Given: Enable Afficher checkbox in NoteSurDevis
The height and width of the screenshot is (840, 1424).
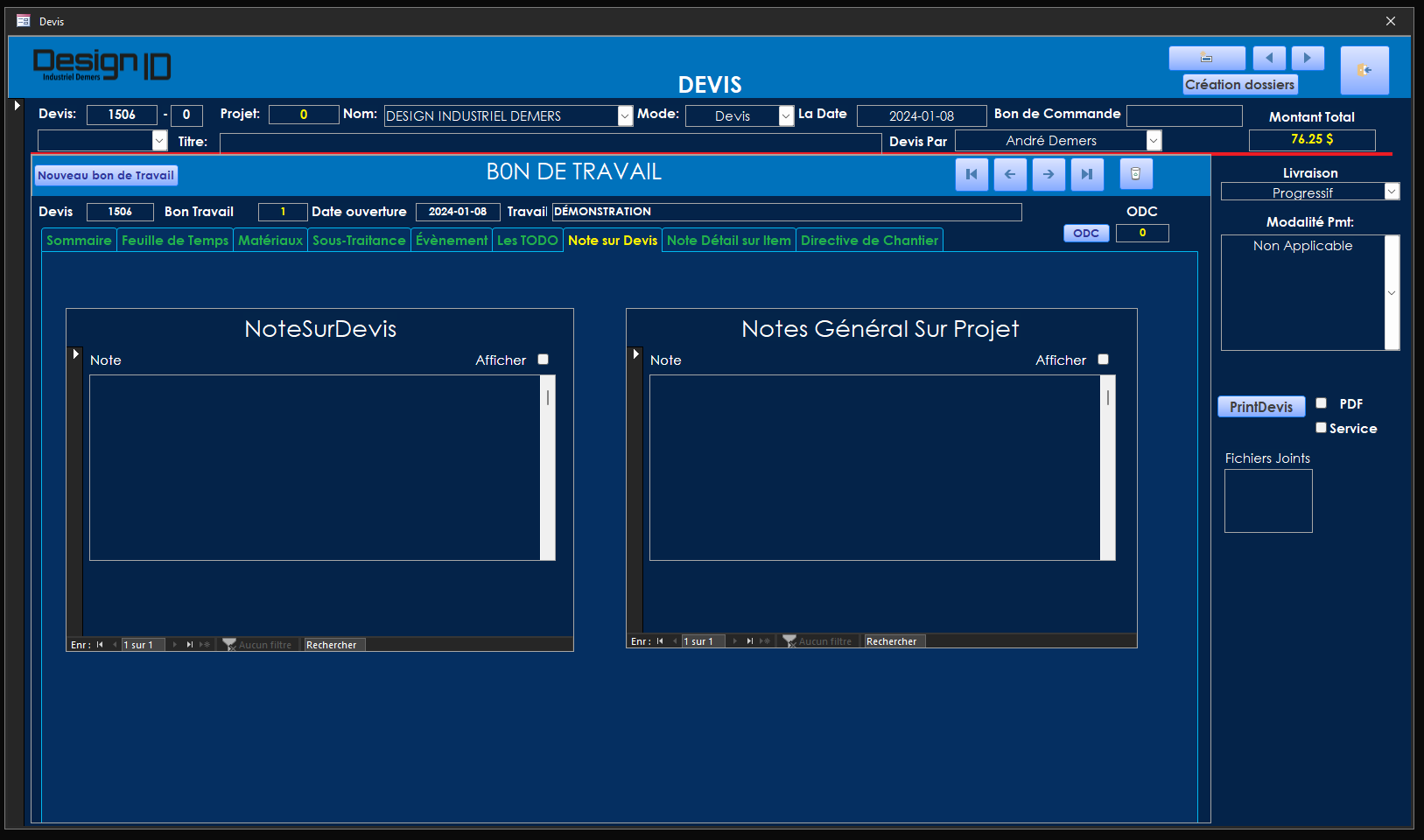Looking at the screenshot, I should pos(543,360).
